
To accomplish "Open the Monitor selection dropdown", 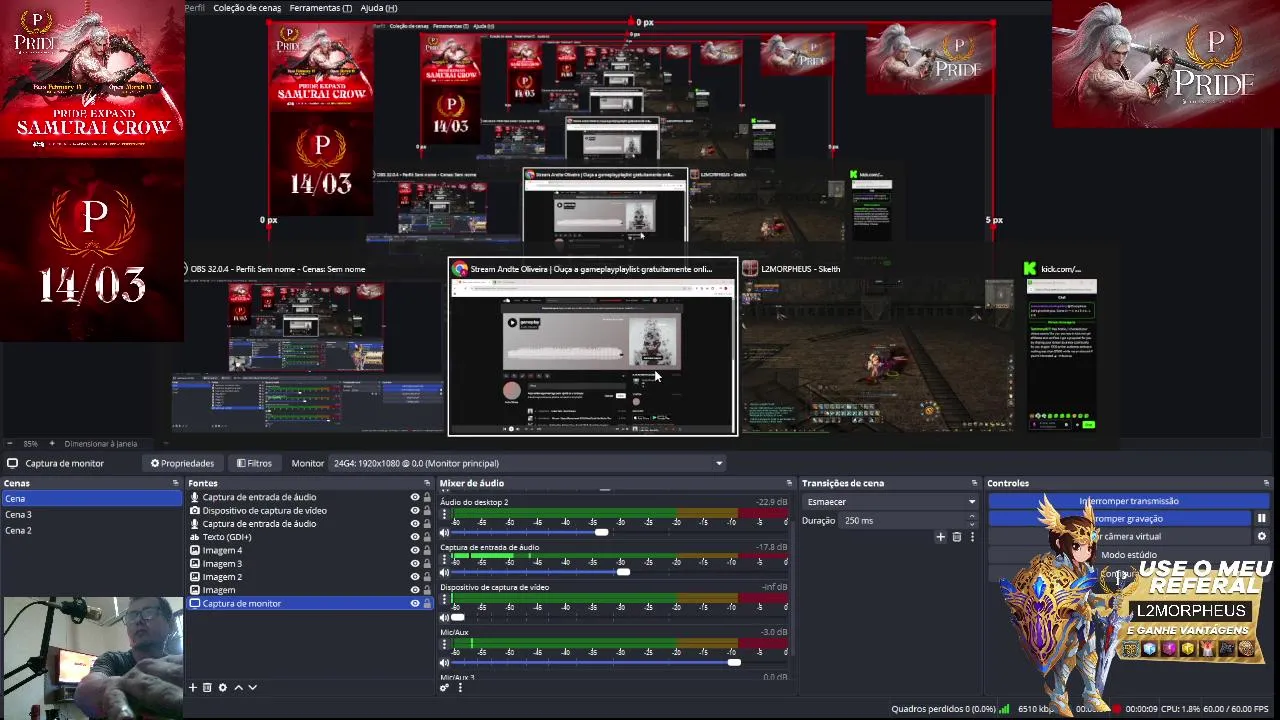I will coord(528,463).
